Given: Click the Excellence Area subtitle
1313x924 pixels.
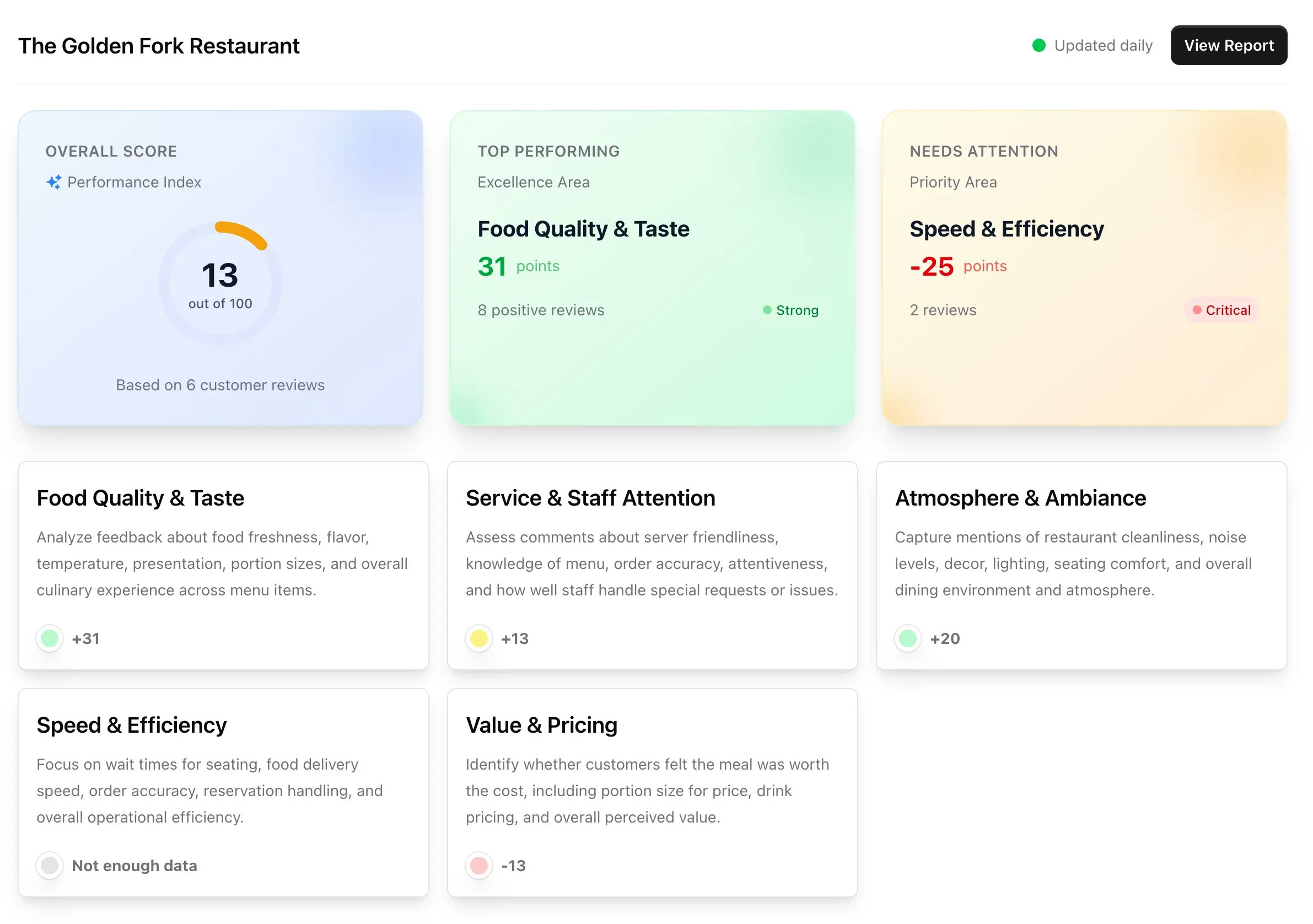Looking at the screenshot, I should coord(534,182).
